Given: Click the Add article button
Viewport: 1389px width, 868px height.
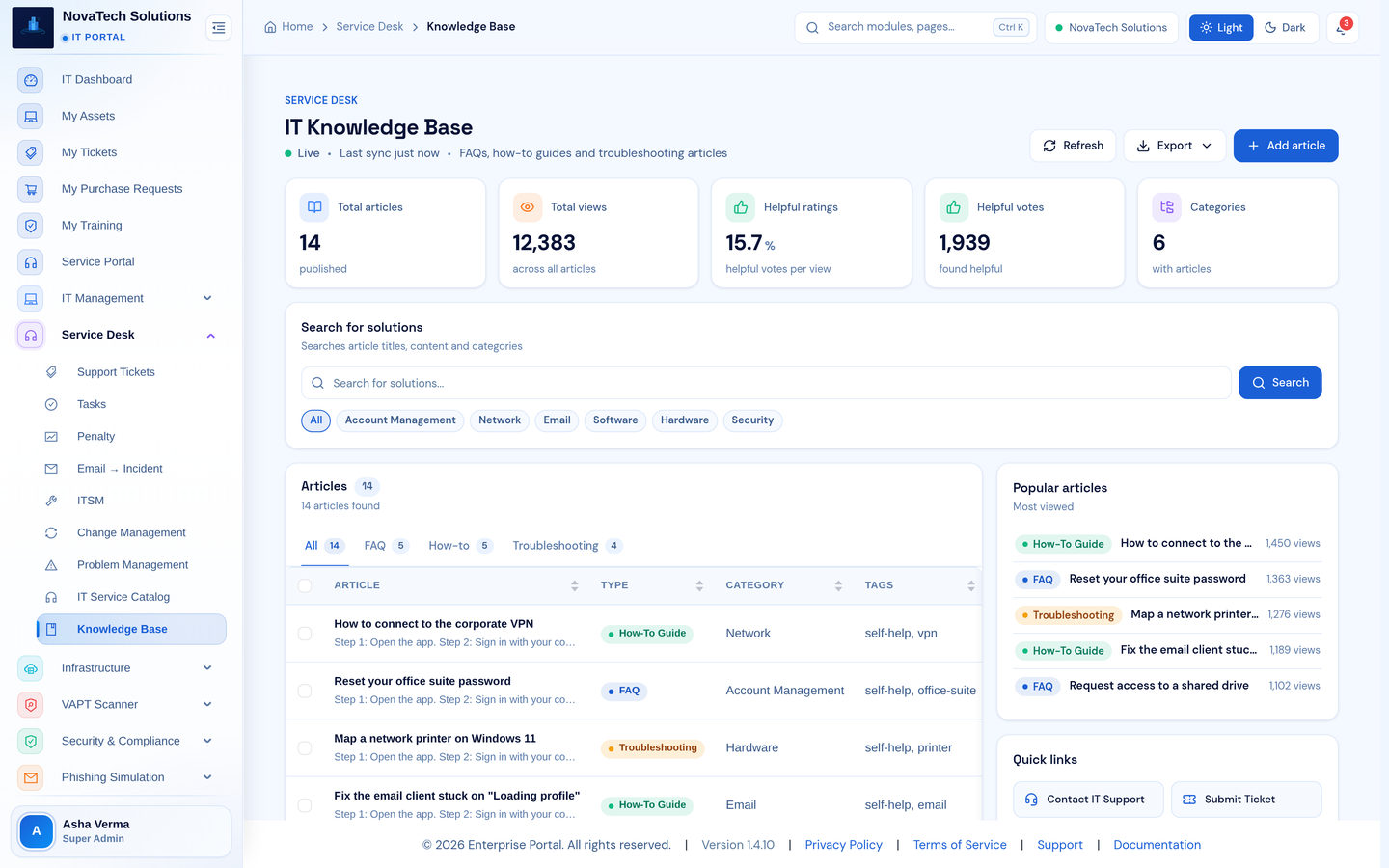Looking at the screenshot, I should click(x=1286, y=146).
